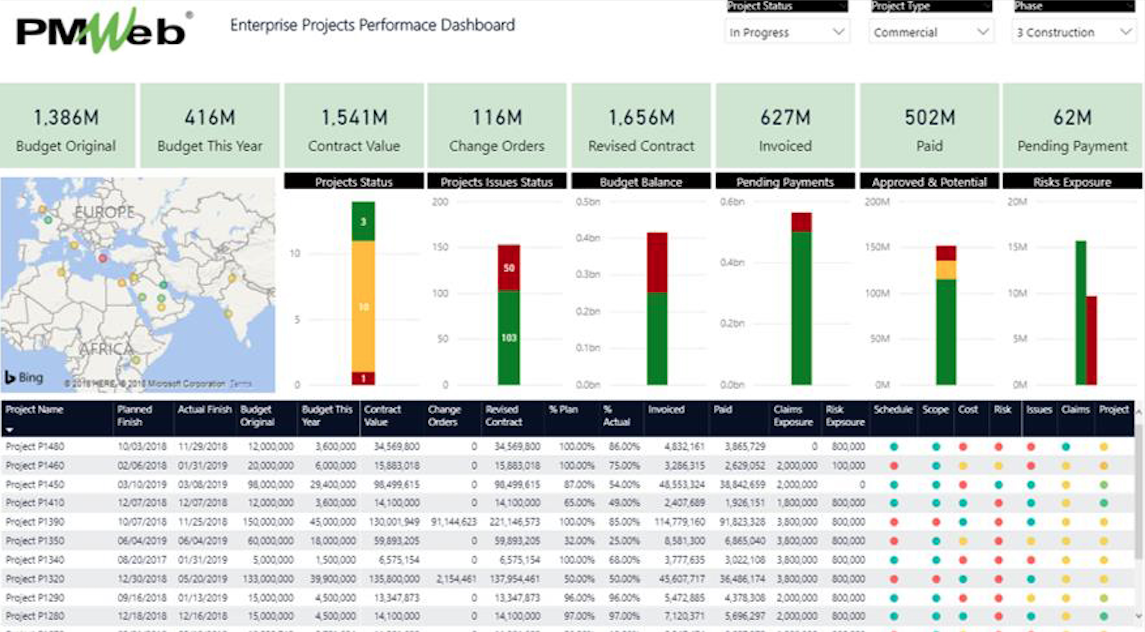Expand the Project Type Commercial dropdown

(x=931, y=32)
